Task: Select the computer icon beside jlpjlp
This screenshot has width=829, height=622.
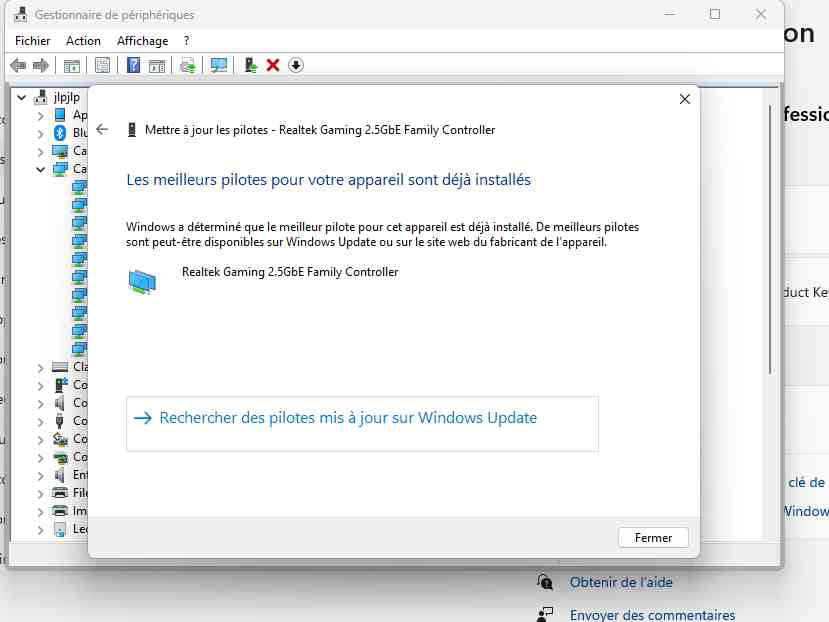Action: pyautogui.click(x=40, y=97)
